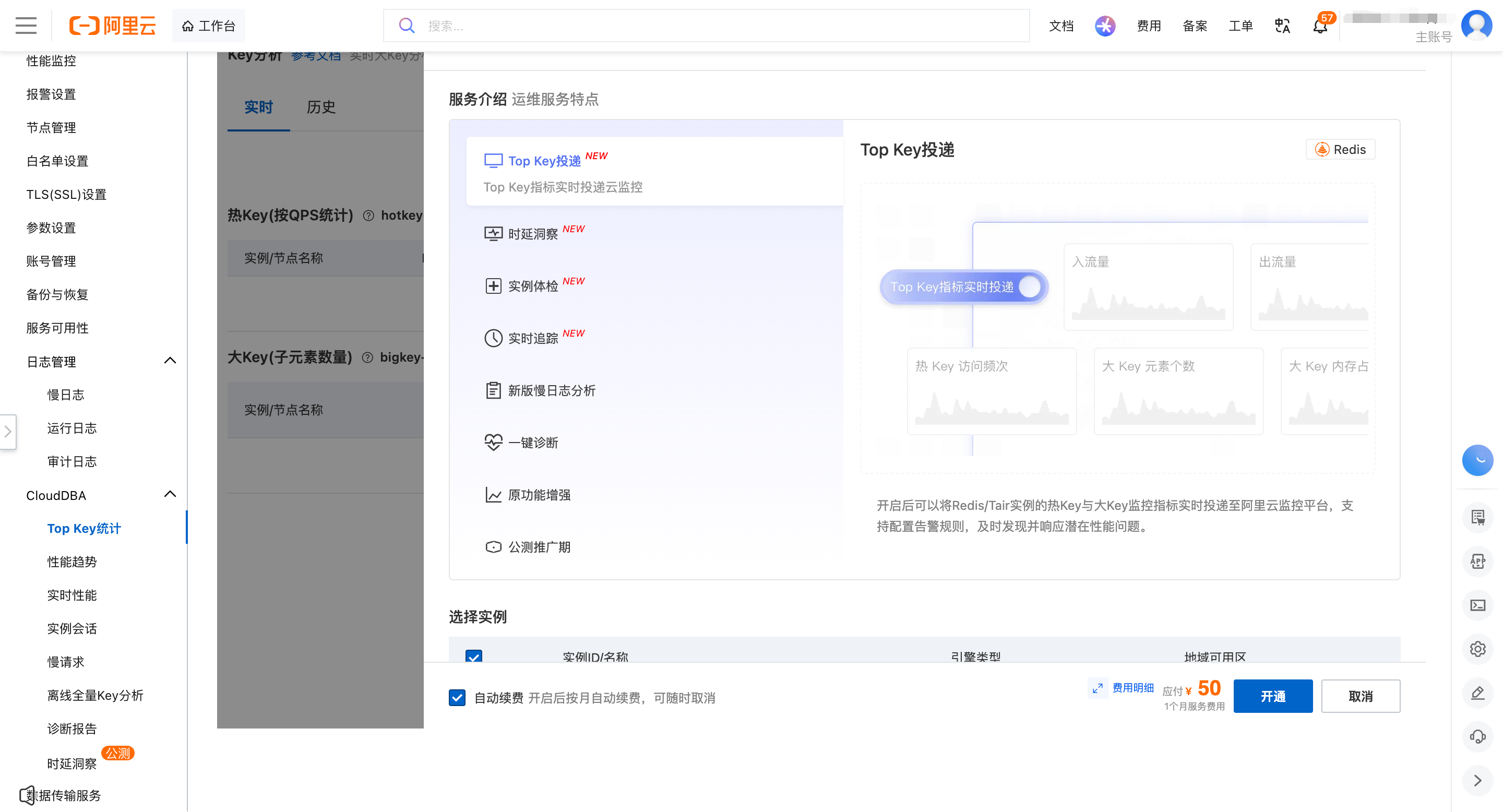Switch language with the translate icon
The height and width of the screenshot is (812, 1503).
click(x=1282, y=26)
